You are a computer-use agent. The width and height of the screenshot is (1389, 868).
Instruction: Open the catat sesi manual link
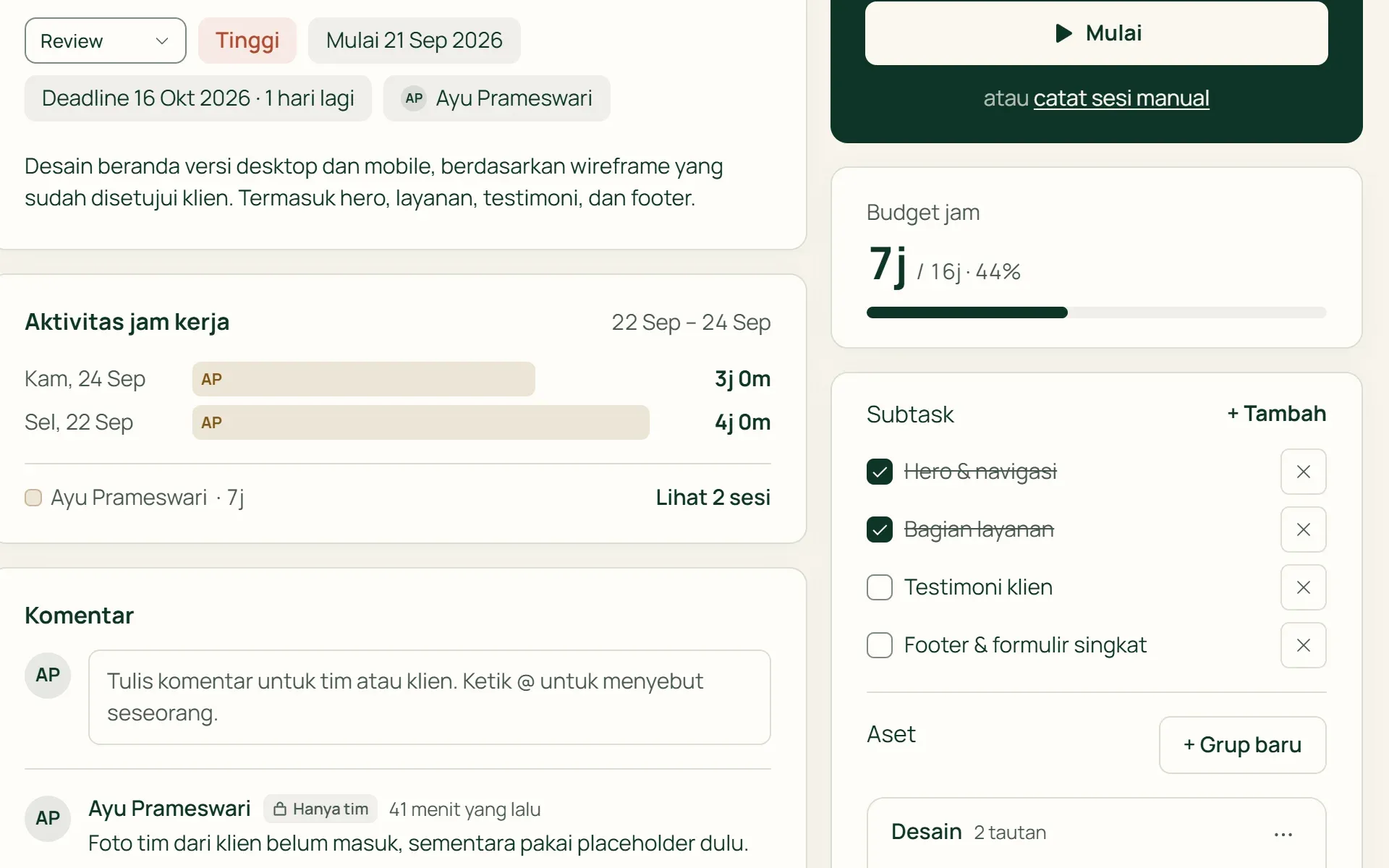[x=1121, y=98]
